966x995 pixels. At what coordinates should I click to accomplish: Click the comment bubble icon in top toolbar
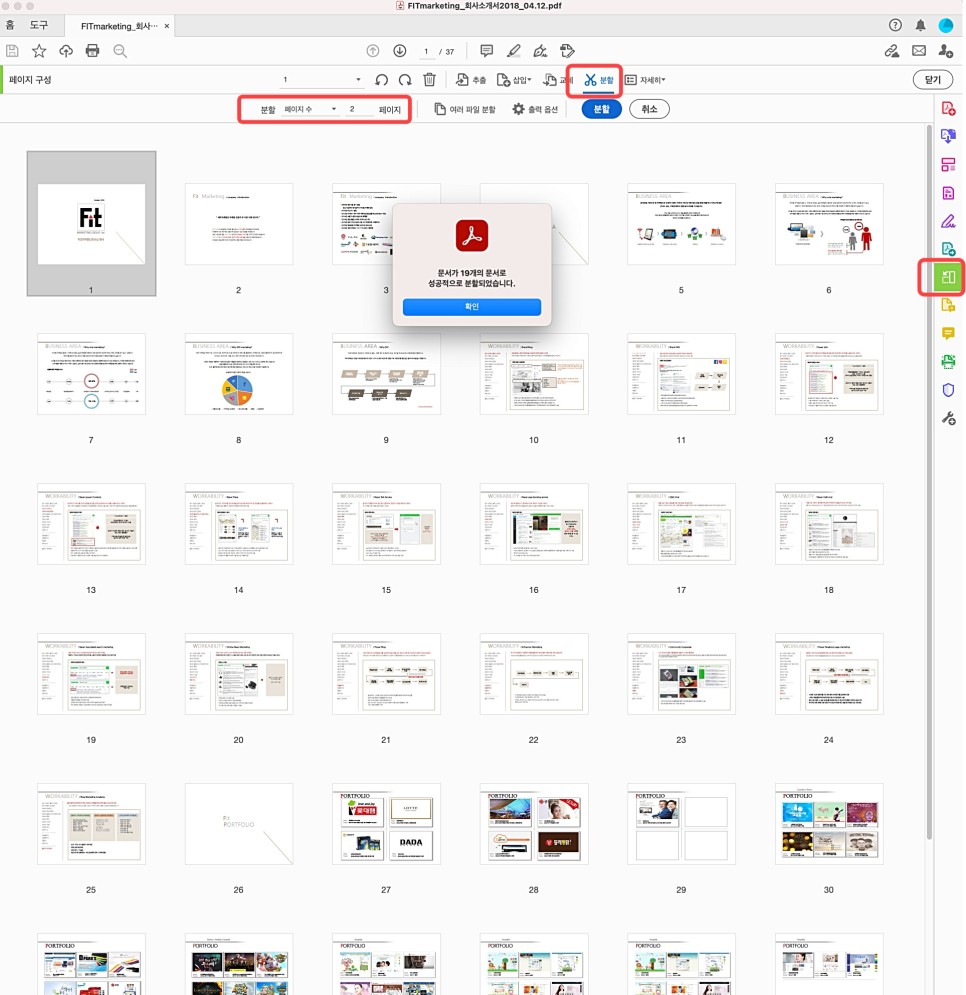(x=486, y=51)
